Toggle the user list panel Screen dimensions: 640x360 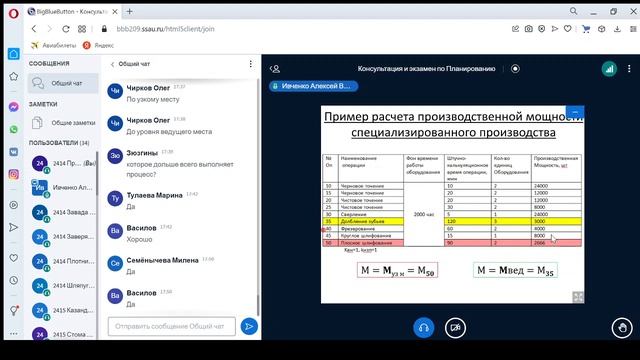pyautogui.click(x=275, y=69)
